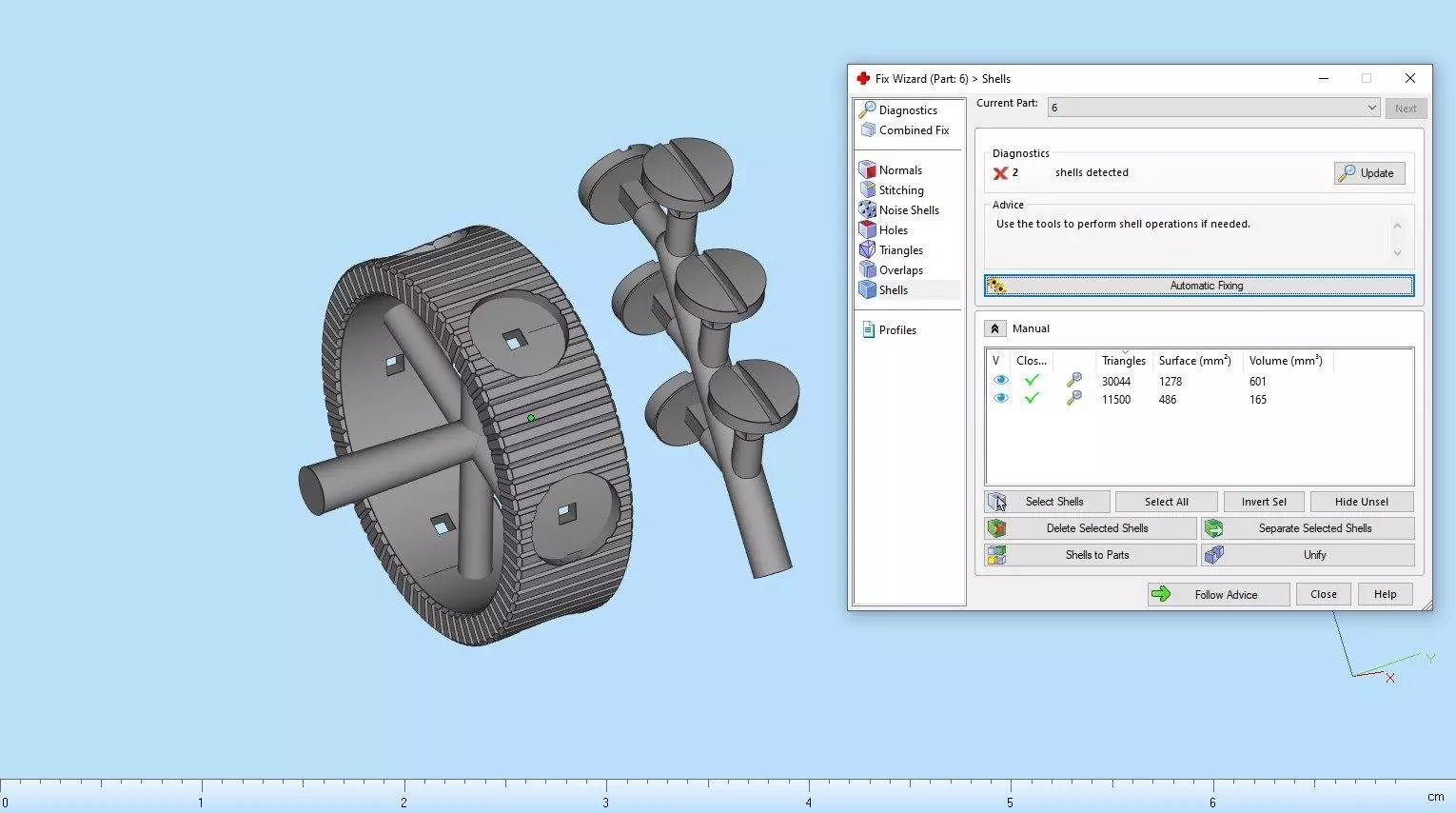Click the Triangles wireframe cube icon
This screenshot has height=813, width=1456.
(867, 250)
